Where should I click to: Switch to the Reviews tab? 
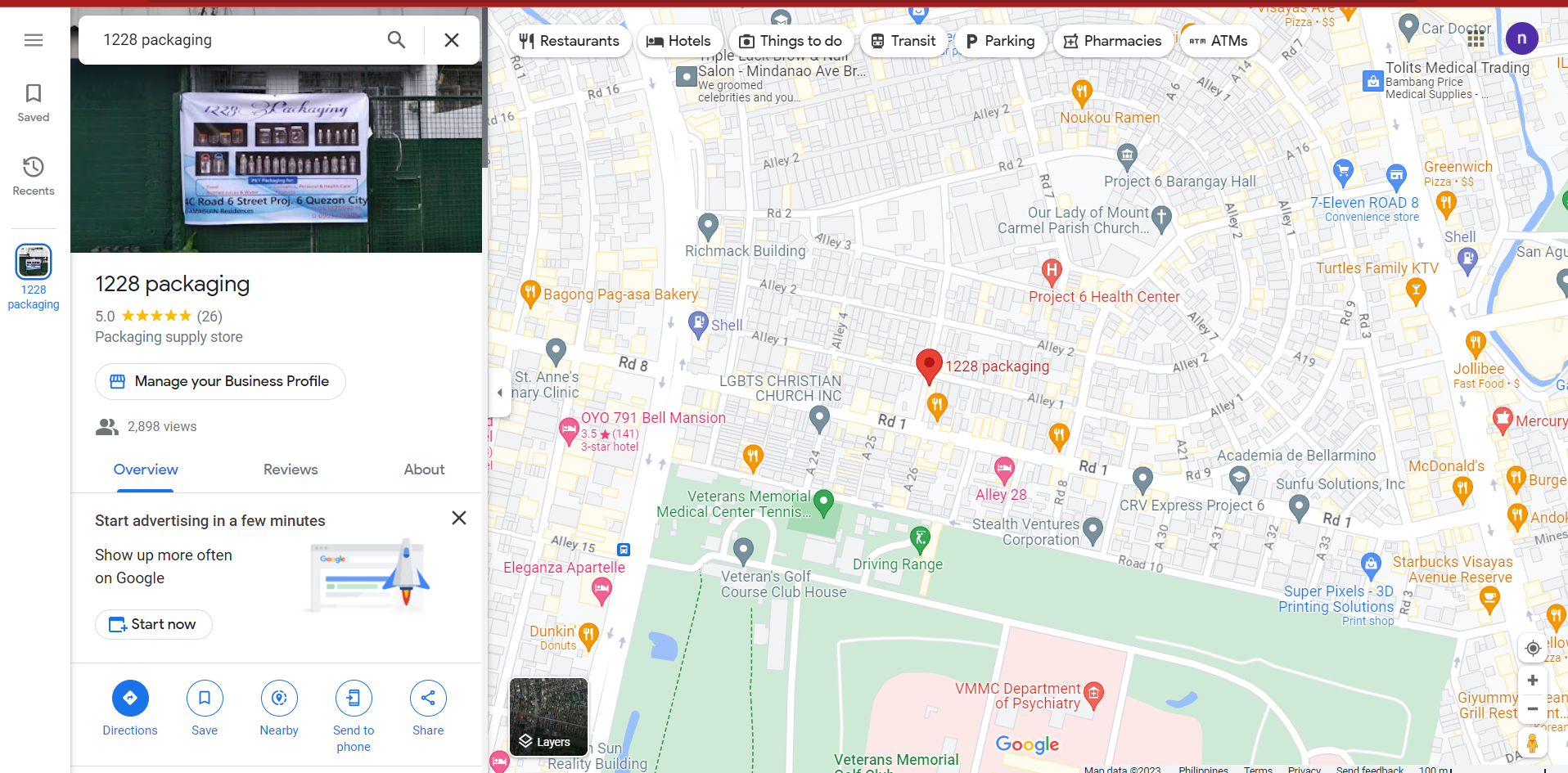tap(291, 470)
